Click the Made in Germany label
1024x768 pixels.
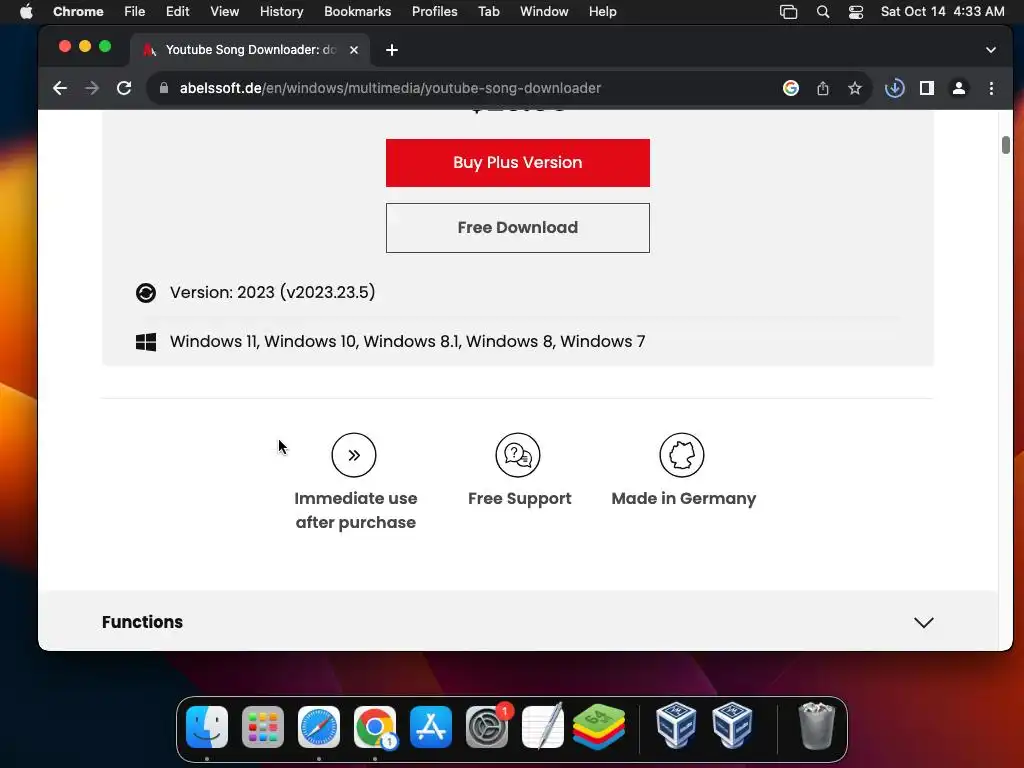point(684,499)
